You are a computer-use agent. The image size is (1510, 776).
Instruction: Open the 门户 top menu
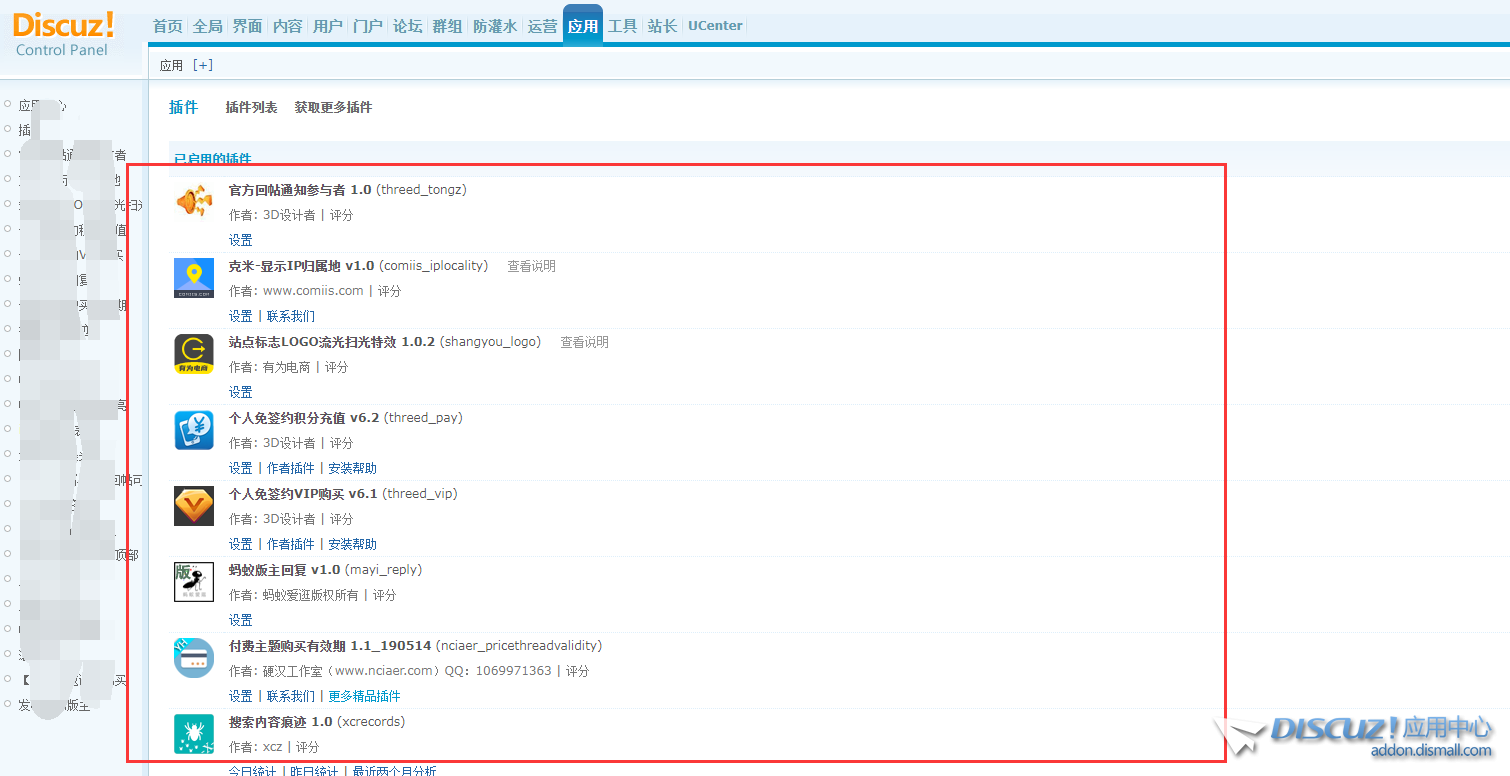(x=367, y=26)
